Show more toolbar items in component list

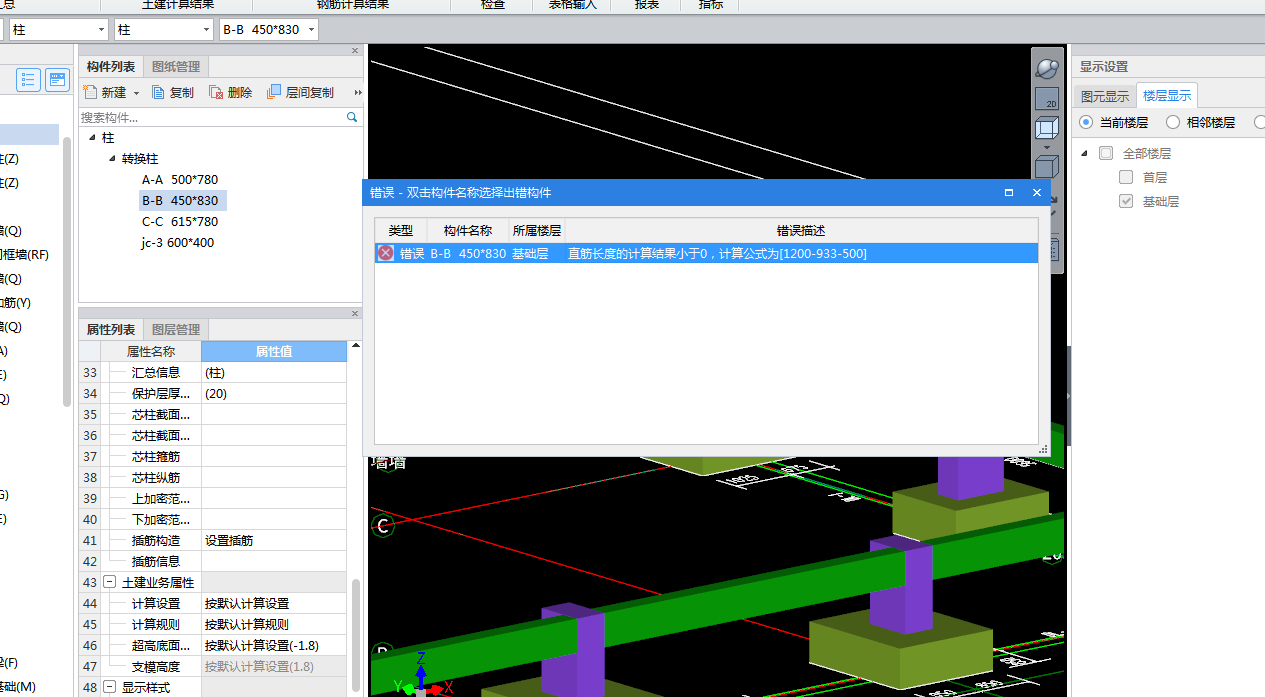[x=357, y=92]
